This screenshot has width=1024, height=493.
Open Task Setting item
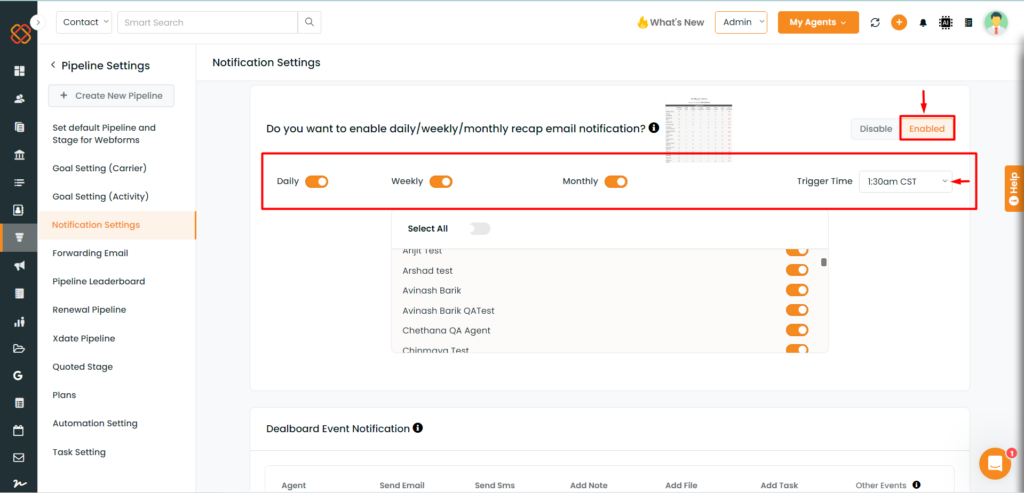79,452
